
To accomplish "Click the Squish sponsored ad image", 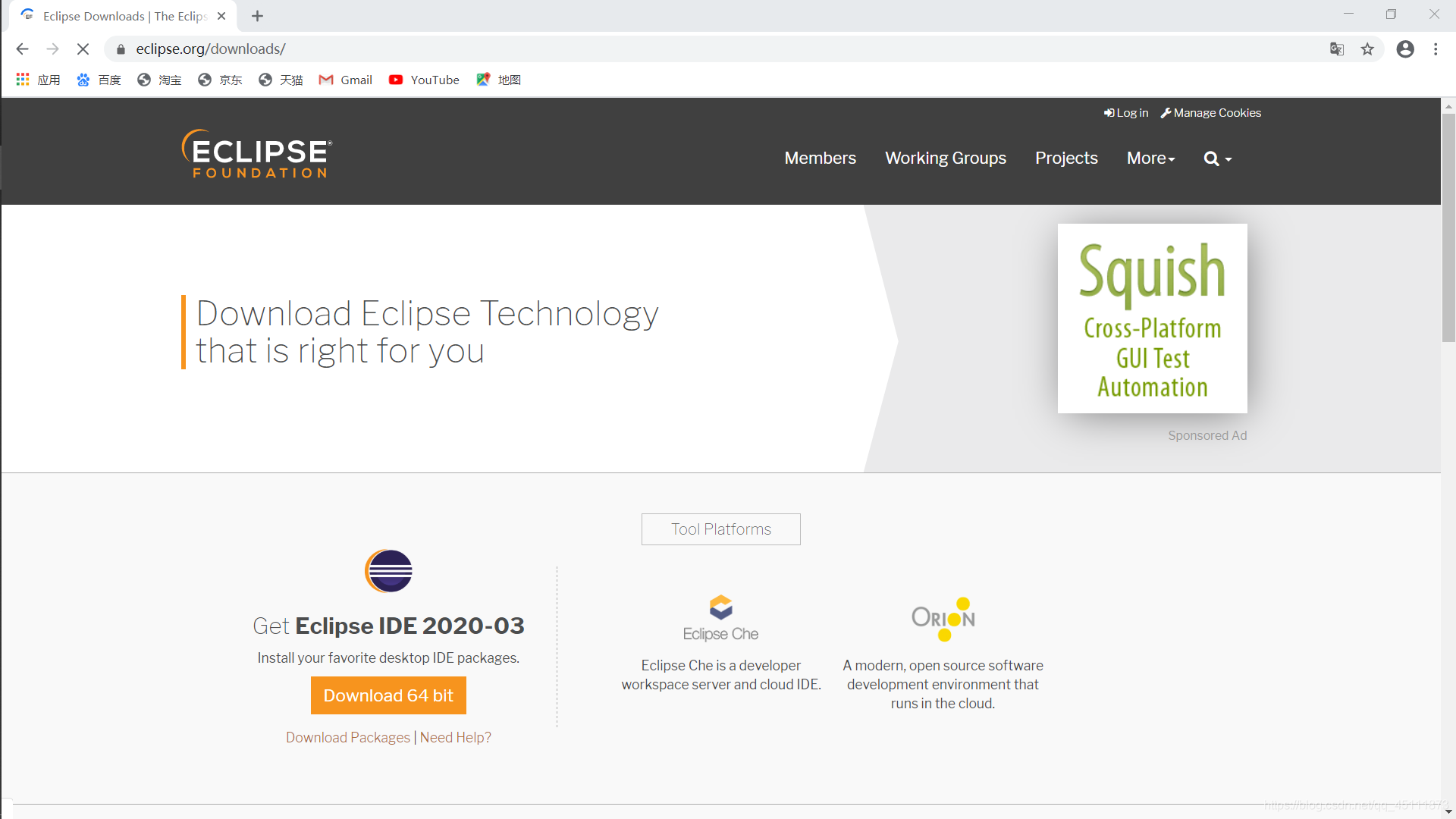I will click(1152, 318).
